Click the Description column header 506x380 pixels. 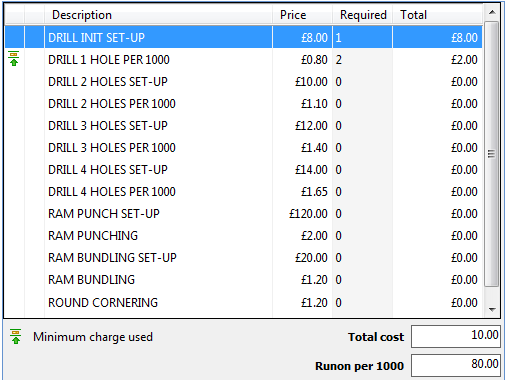click(158, 15)
